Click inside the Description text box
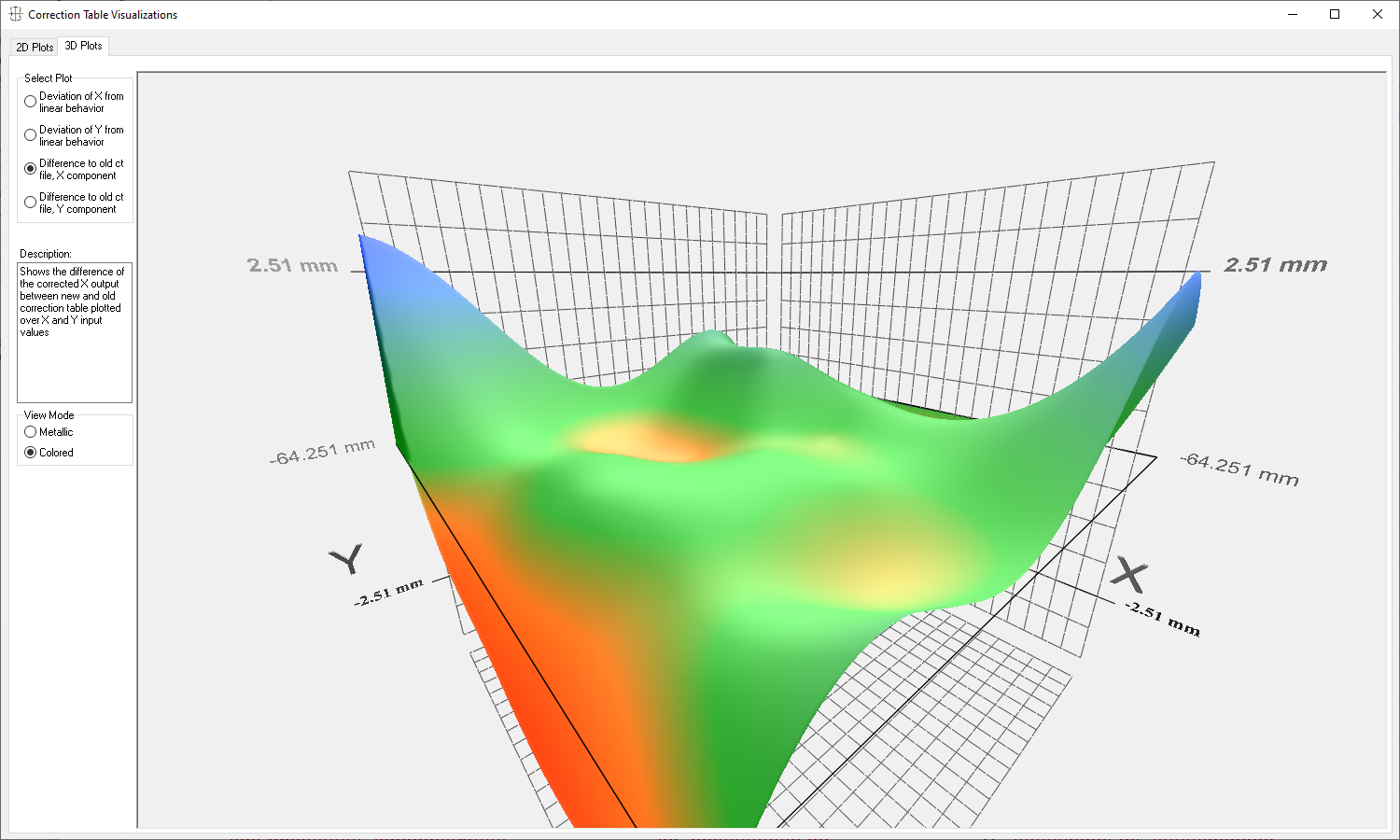 tap(75, 364)
